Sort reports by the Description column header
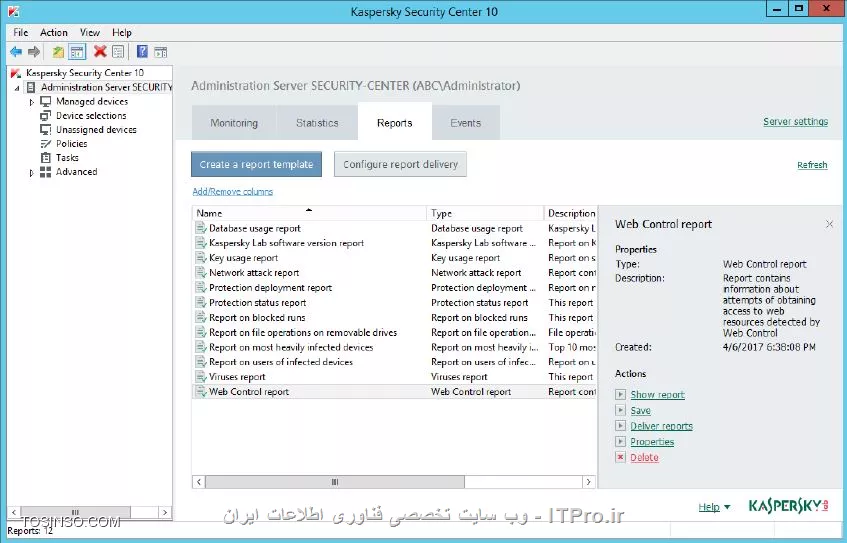This screenshot has height=543, width=847. [x=570, y=213]
